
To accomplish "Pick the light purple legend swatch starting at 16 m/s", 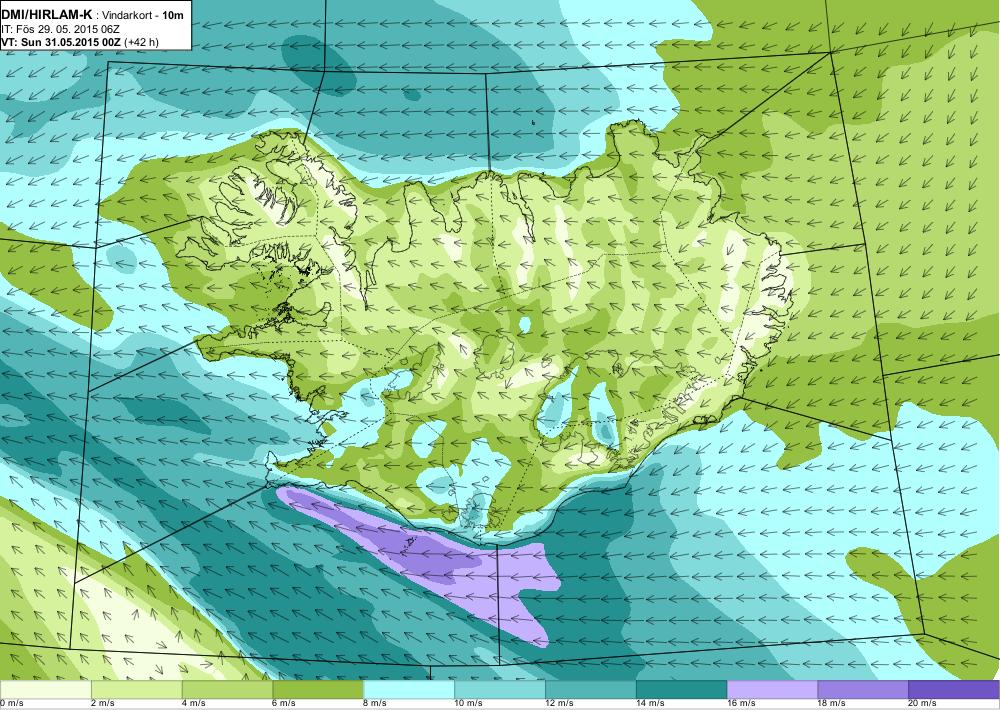I will (x=772, y=689).
